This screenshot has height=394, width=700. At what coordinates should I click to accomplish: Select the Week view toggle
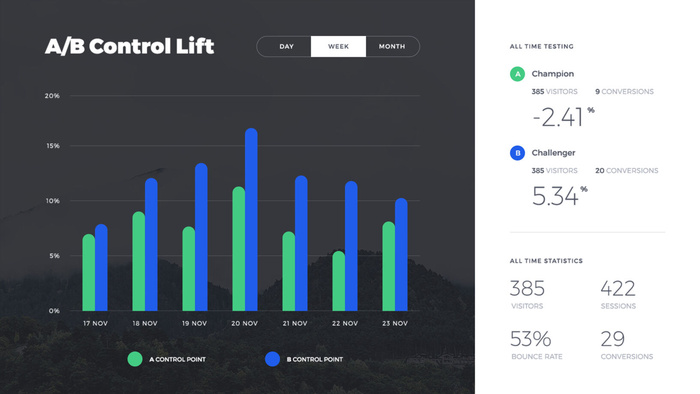(338, 46)
